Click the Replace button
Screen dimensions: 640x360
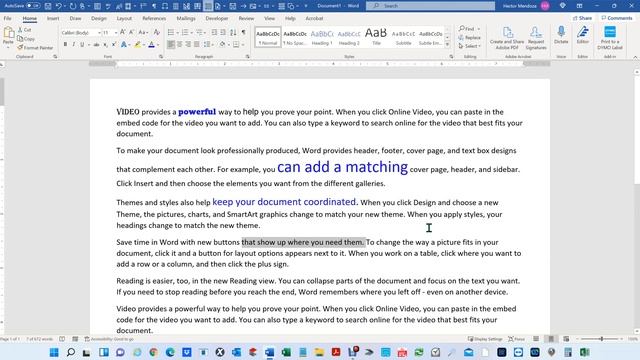470,38
